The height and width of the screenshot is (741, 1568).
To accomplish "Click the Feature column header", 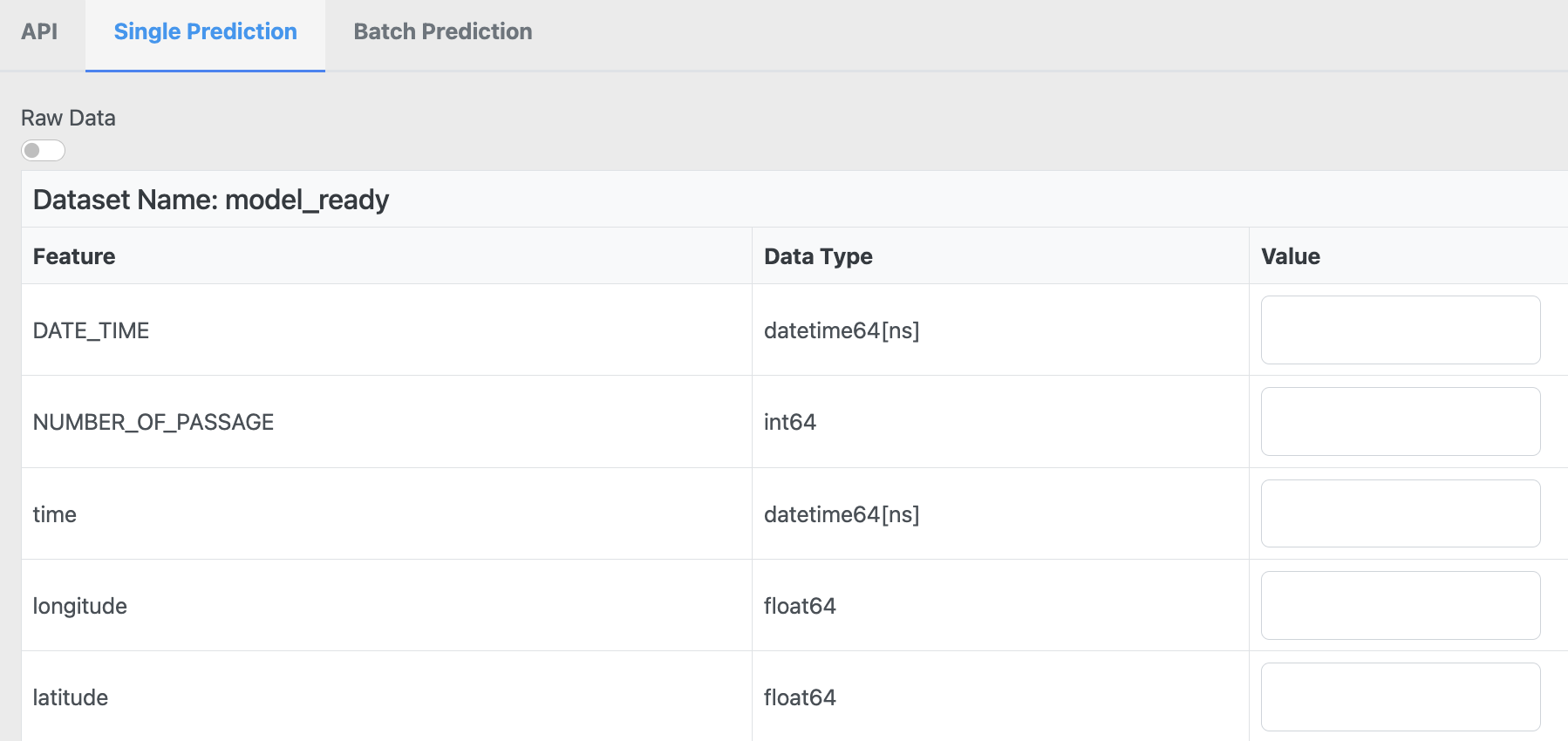I will (x=74, y=256).
